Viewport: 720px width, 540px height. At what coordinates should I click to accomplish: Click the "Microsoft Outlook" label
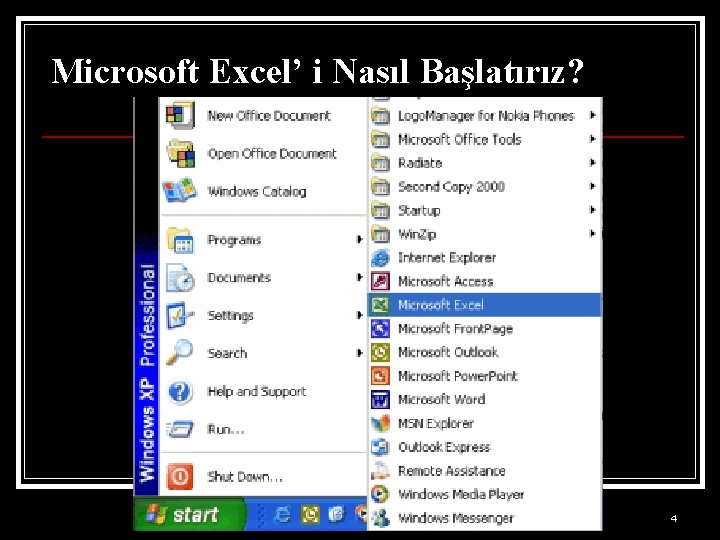[448, 352]
